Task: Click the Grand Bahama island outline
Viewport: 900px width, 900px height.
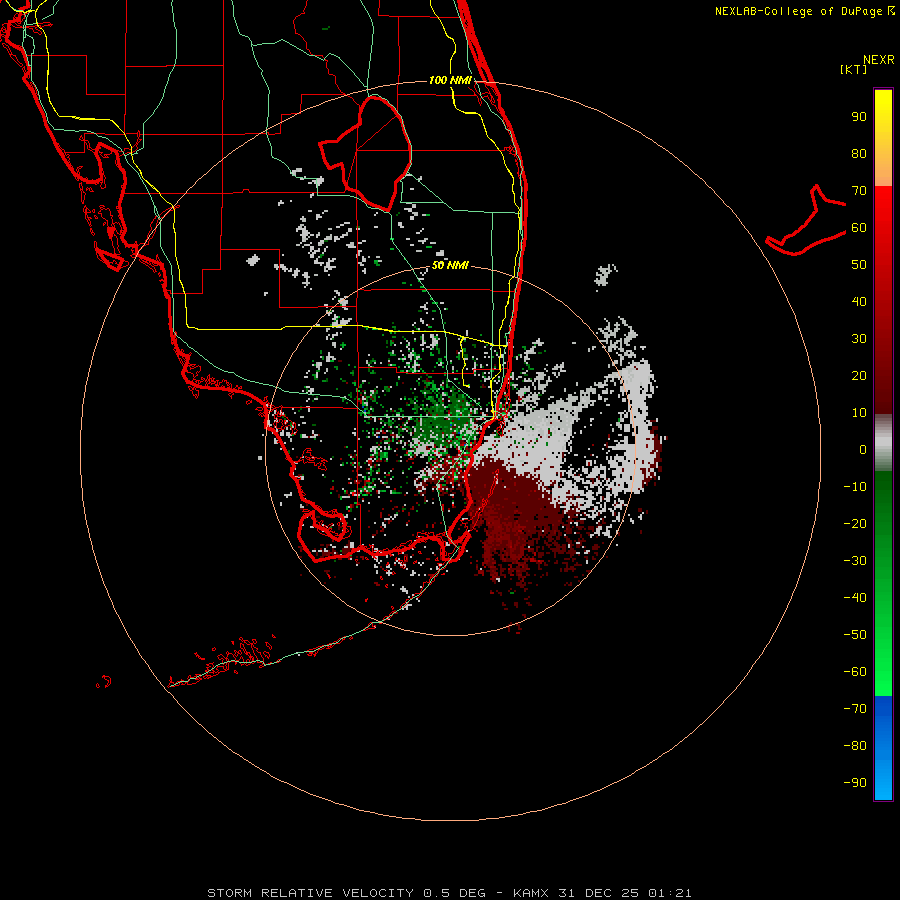Action: (806, 221)
